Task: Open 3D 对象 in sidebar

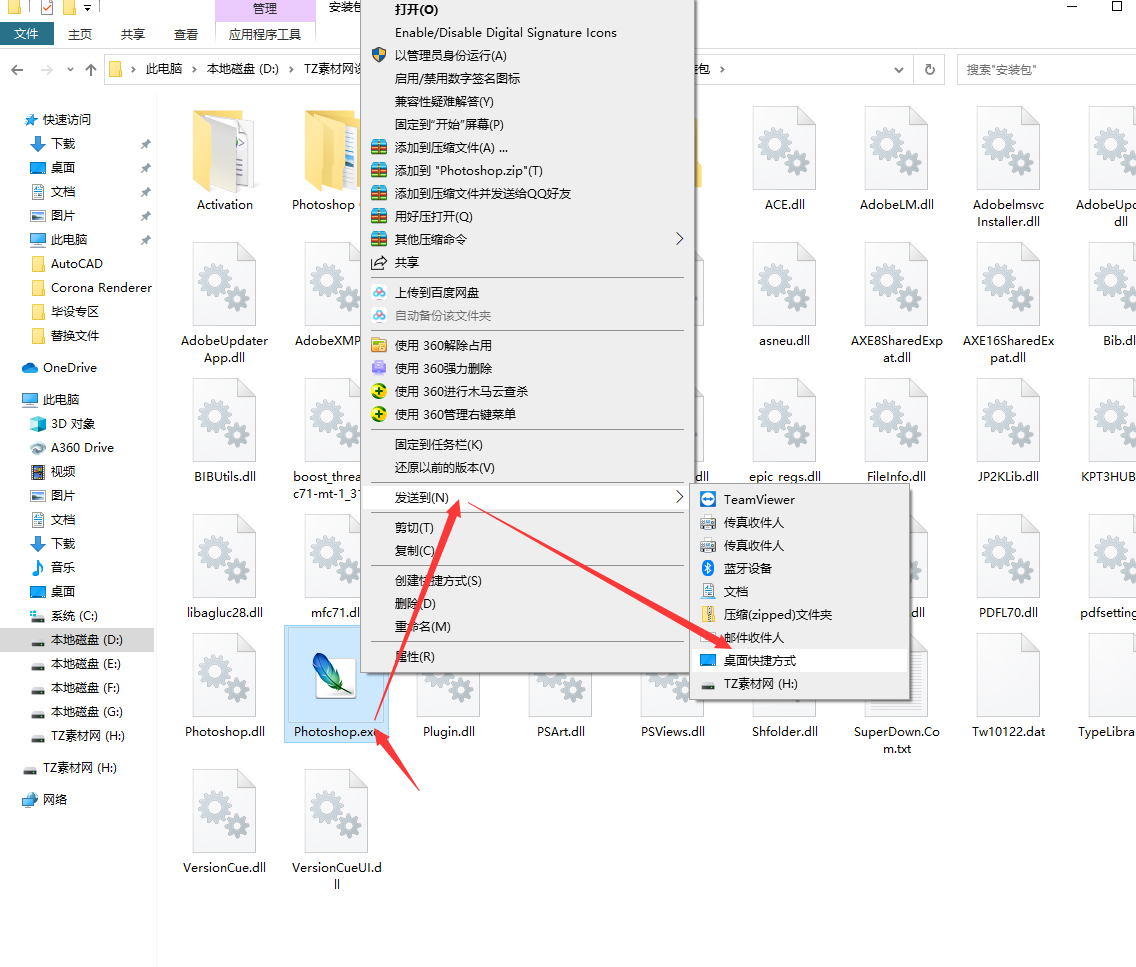Action: click(x=72, y=424)
